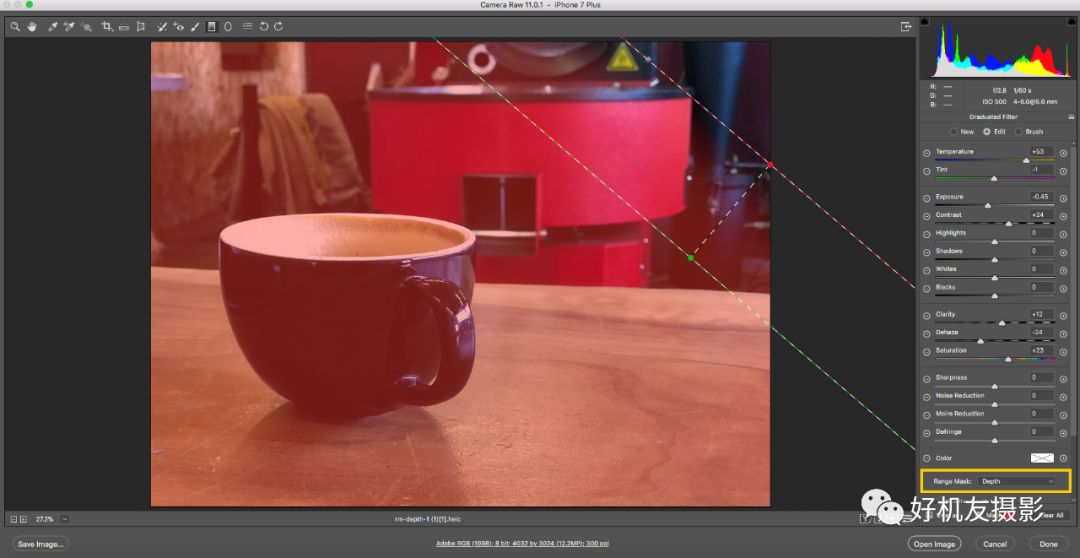The height and width of the screenshot is (558, 1080).
Task: Click the red gradient end handle
Action: click(770, 165)
